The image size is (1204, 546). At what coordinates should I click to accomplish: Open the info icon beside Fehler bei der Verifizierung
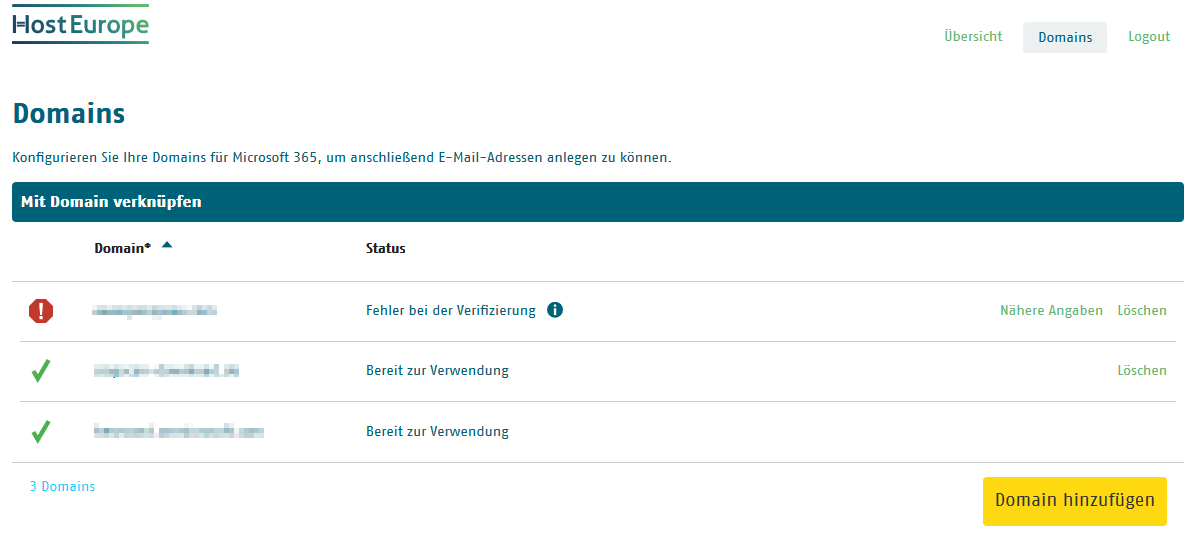[555, 310]
